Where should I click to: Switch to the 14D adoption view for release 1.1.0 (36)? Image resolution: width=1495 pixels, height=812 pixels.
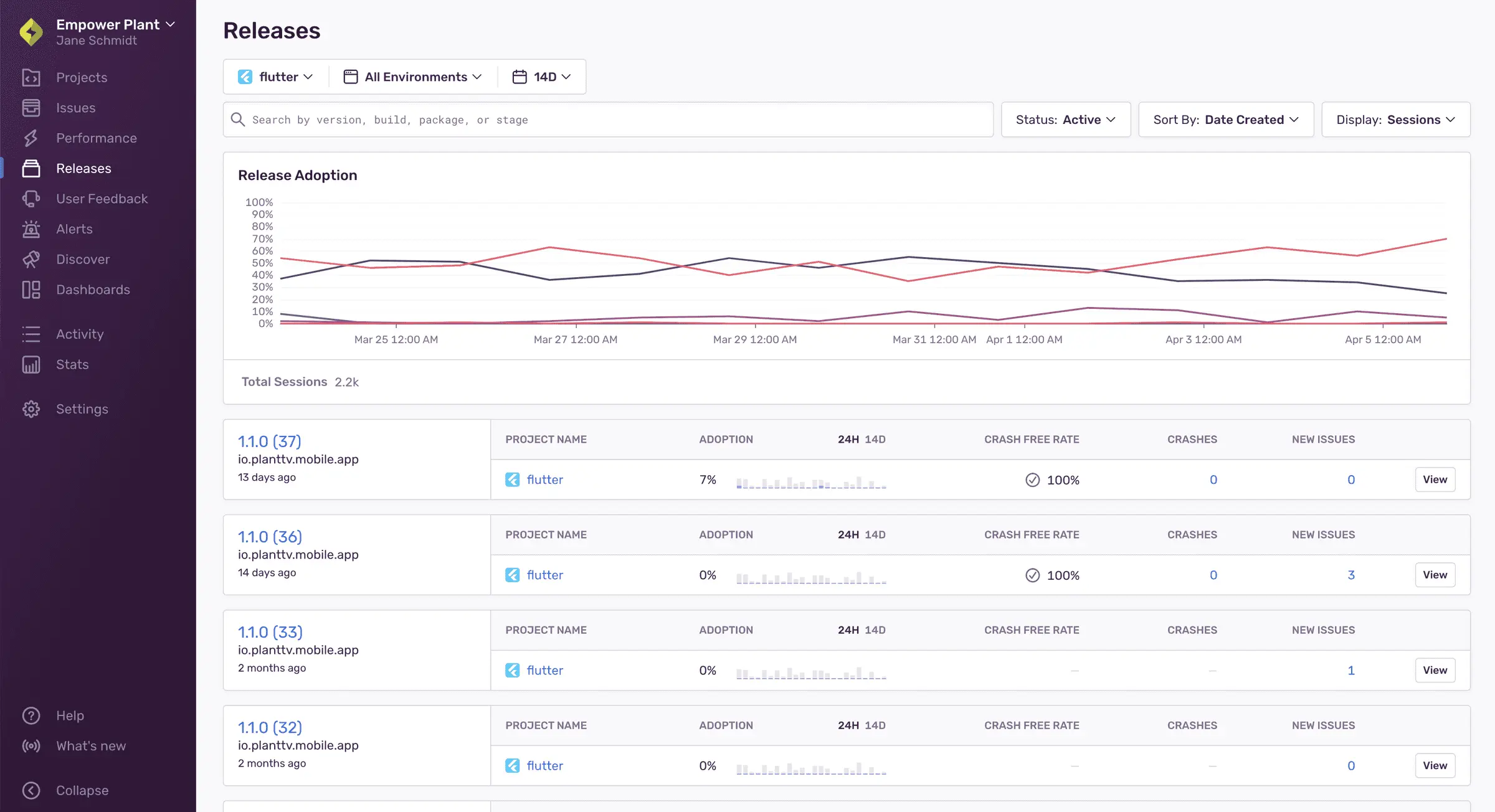(875, 535)
